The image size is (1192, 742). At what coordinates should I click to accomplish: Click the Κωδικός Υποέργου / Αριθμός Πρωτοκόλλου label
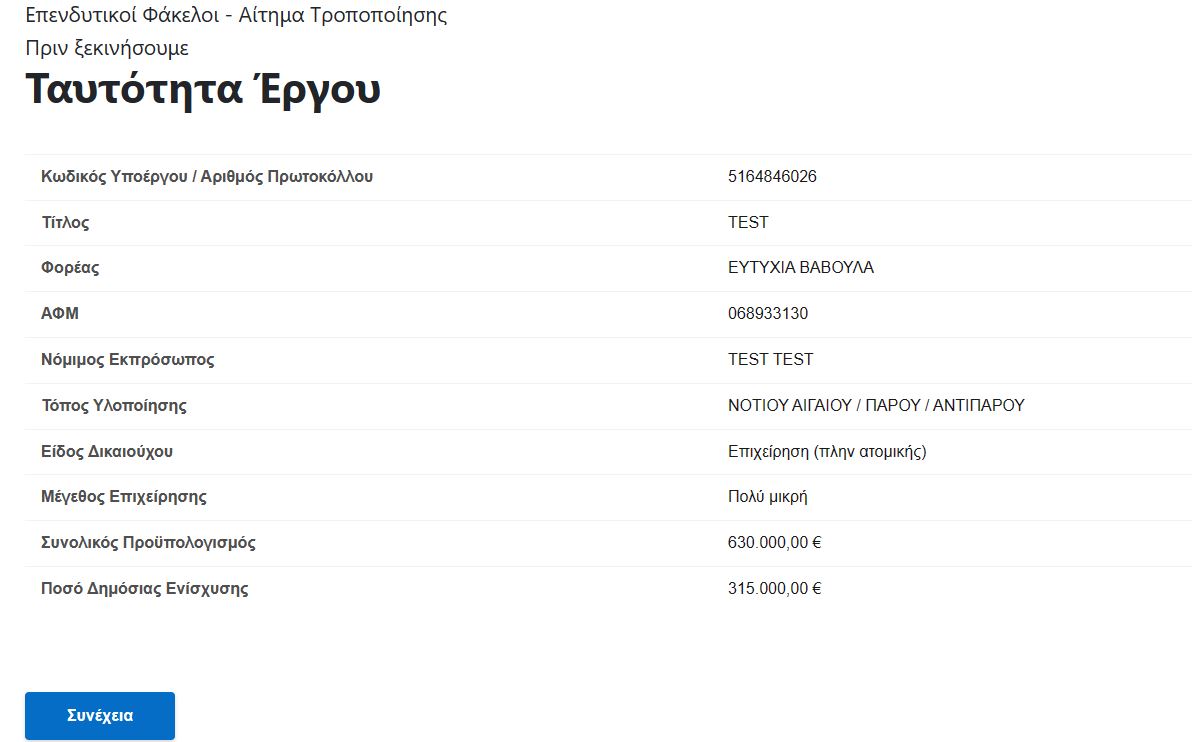(207, 176)
